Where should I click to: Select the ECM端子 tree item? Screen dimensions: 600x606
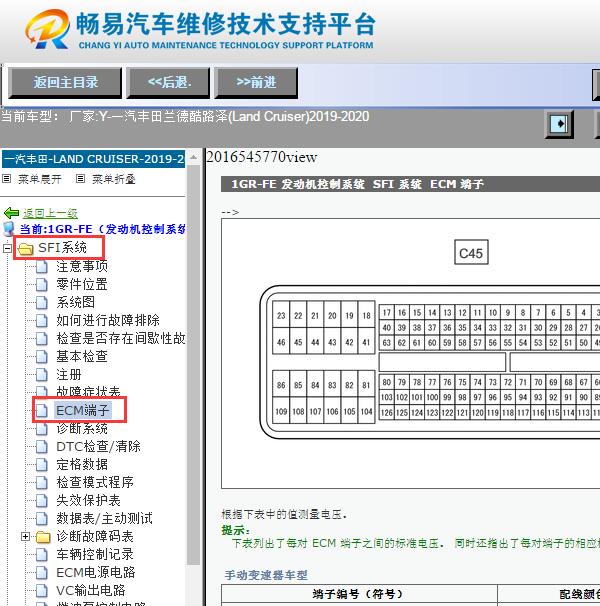click(x=83, y=410)
